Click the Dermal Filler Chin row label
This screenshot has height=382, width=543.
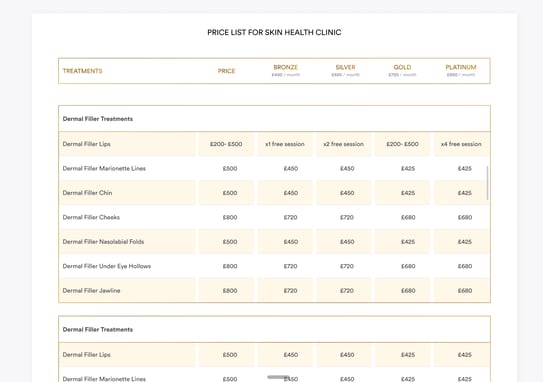tap(87, 193)
